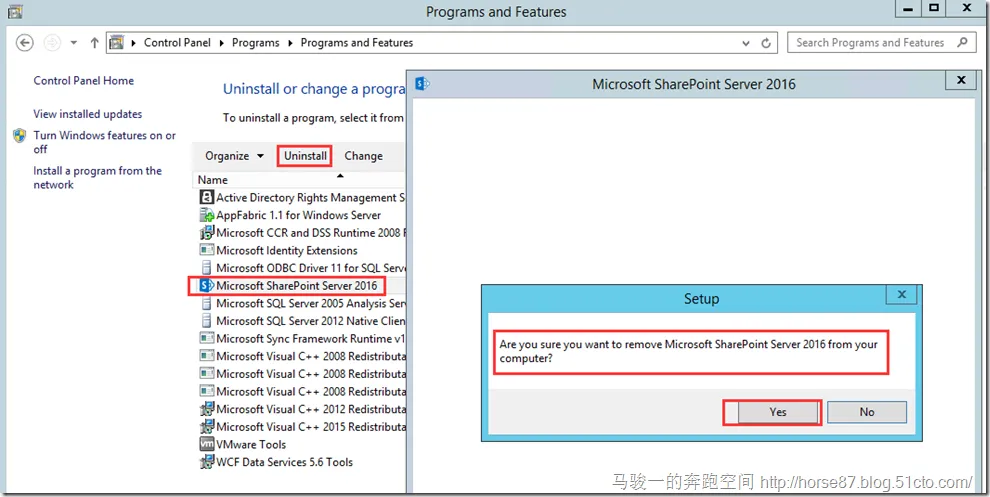
Task: Select Programs and Features breadcrumb
Action: tap(357, 43)
